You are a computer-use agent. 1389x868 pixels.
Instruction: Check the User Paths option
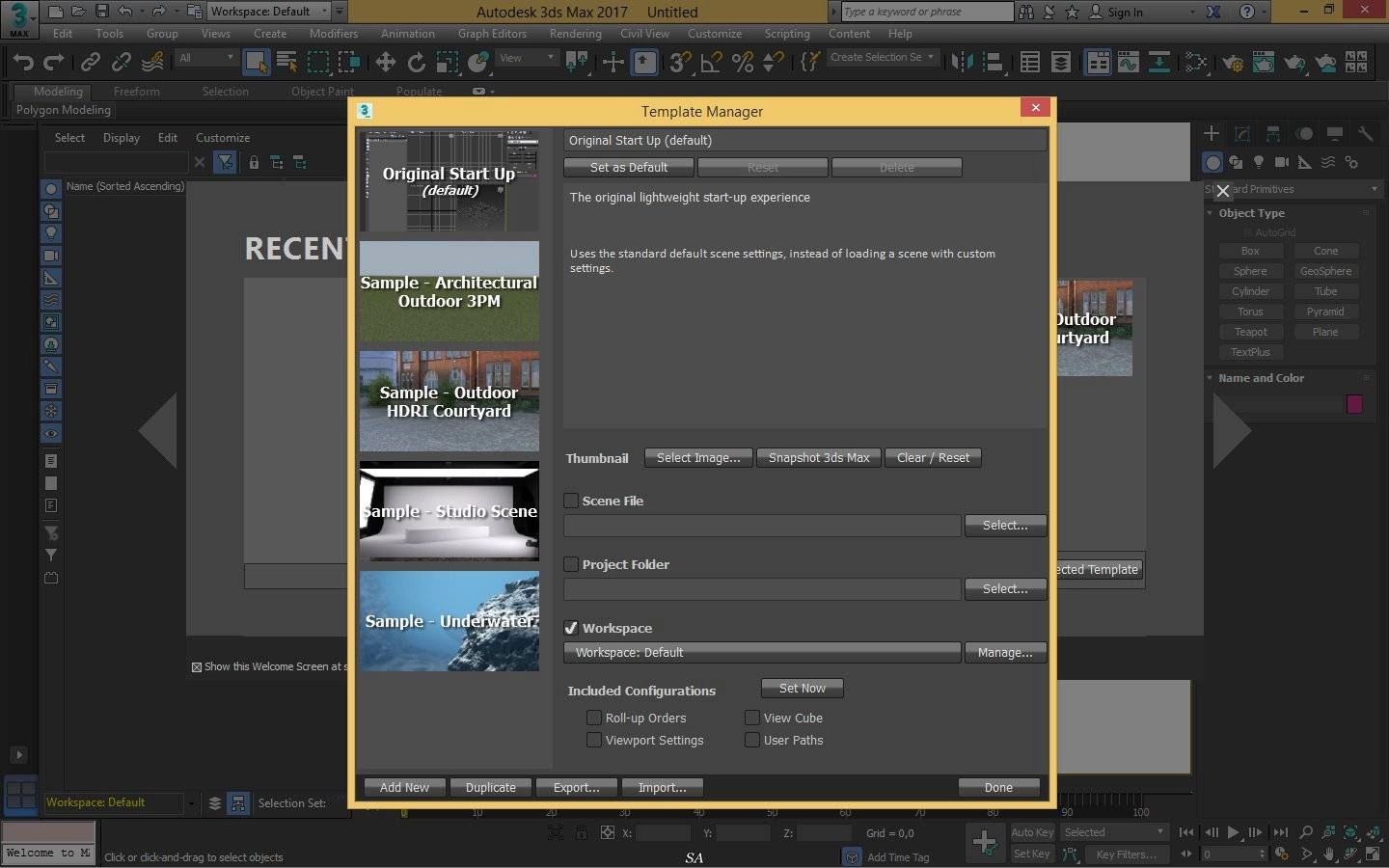[x=752, y=740]
